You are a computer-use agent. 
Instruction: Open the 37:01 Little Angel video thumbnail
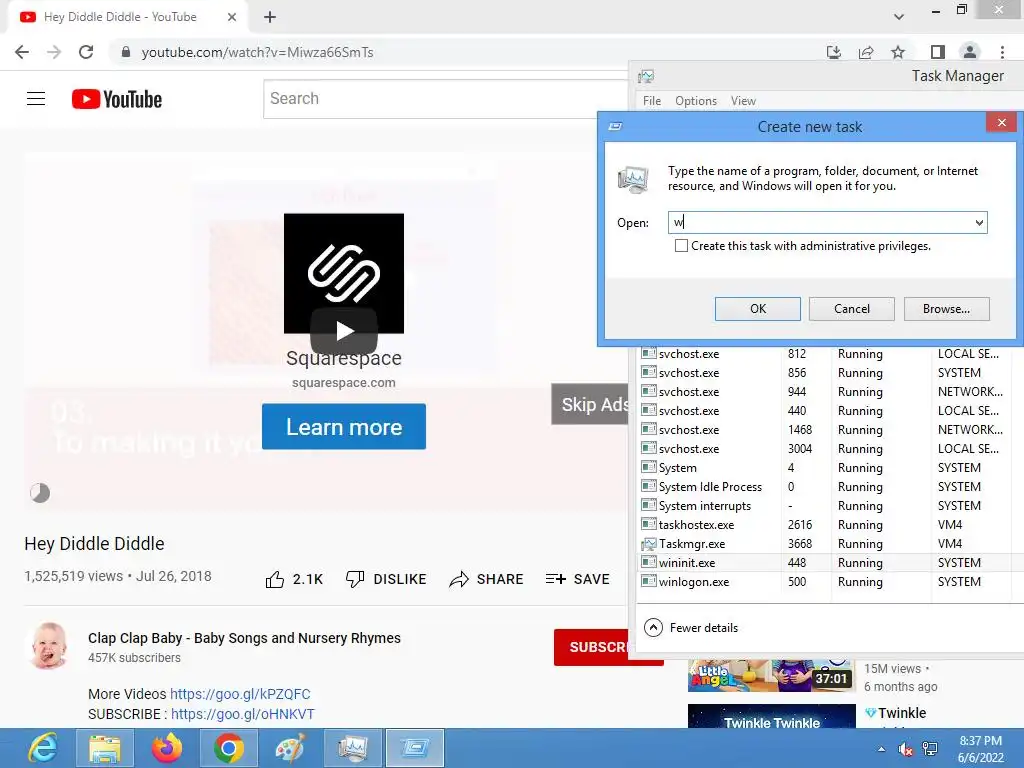(771, 675)
